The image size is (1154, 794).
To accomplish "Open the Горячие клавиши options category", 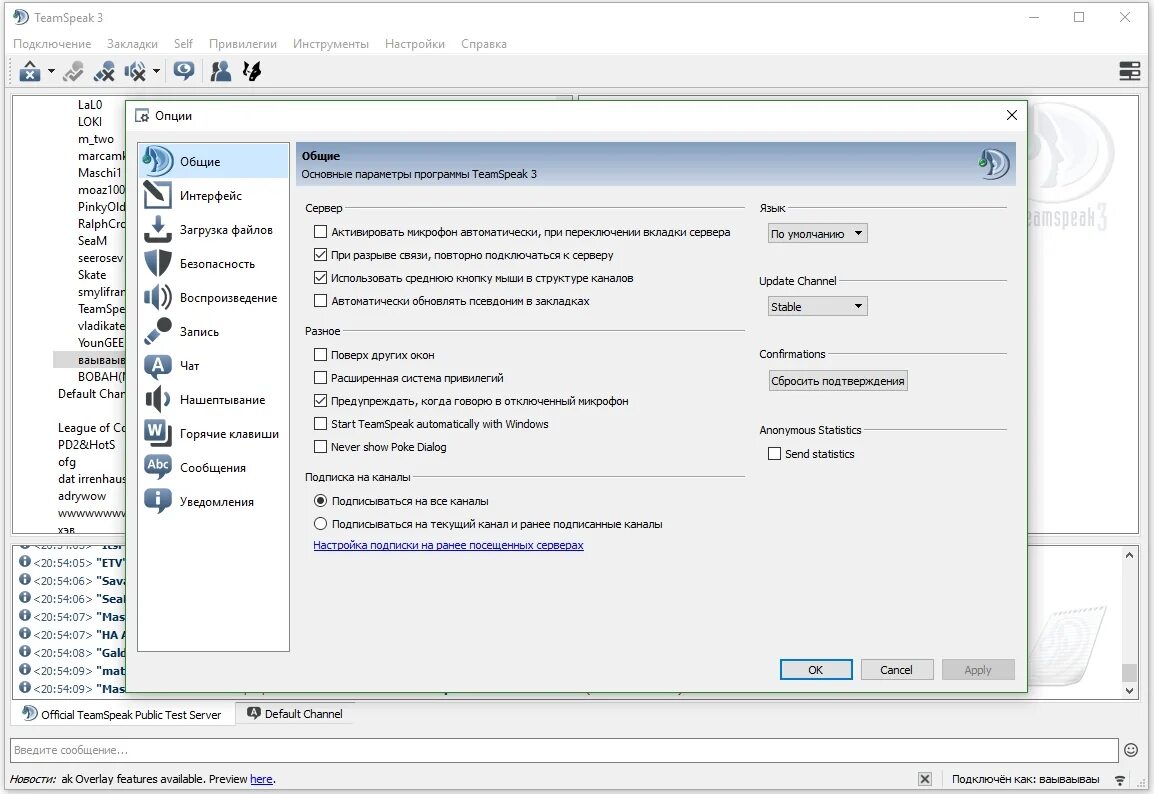I will (213, 433).
